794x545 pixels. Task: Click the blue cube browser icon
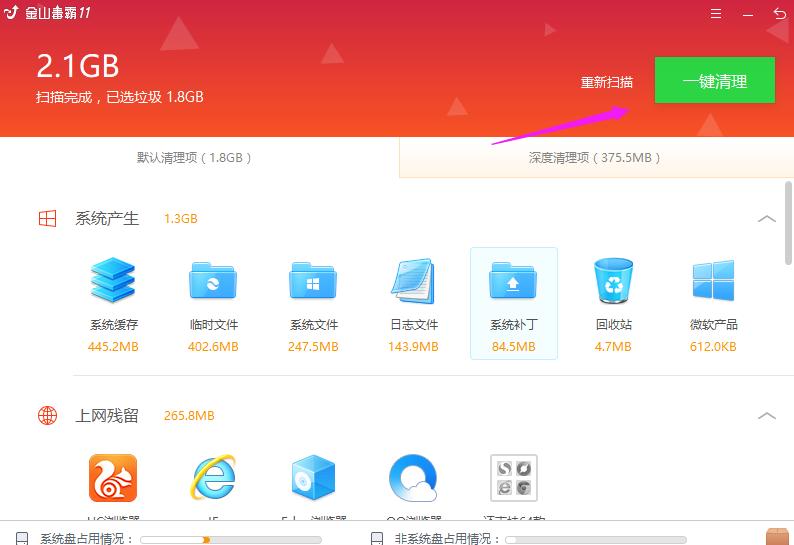[313, 478]
